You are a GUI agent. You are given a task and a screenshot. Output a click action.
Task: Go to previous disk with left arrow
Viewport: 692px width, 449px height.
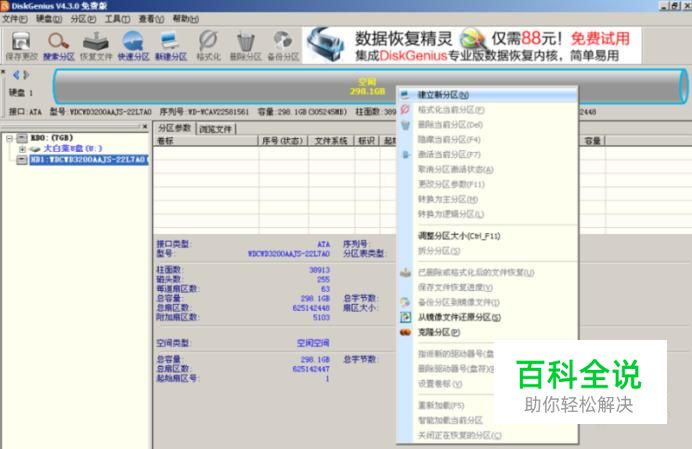[16, 75]
